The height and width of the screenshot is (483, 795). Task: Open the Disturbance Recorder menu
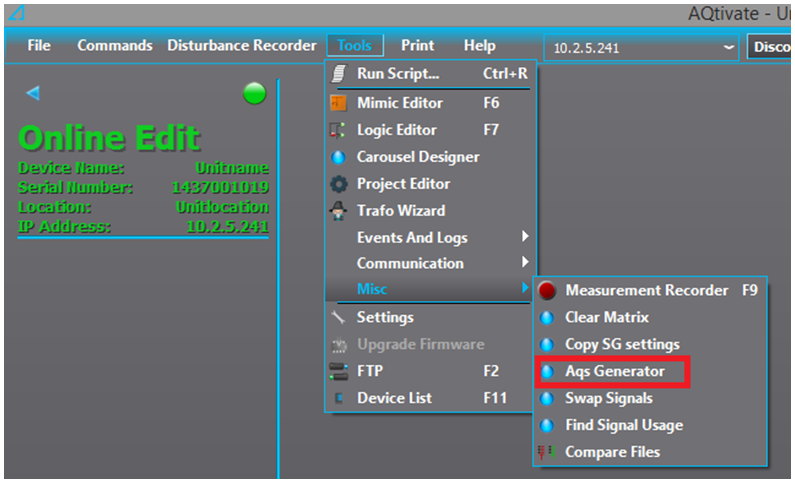point(242,46)
